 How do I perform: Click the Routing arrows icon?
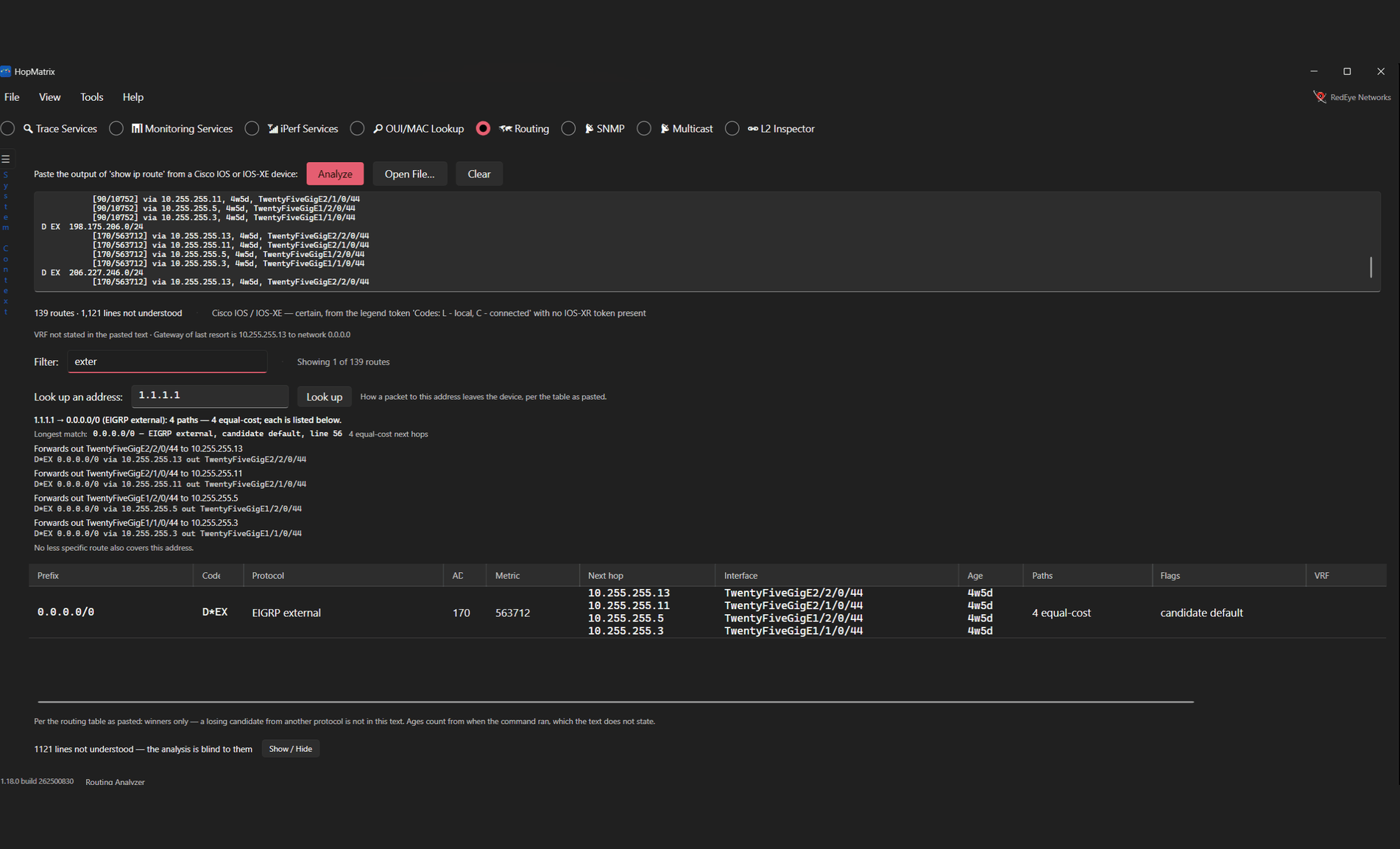(x=506, y=129)
